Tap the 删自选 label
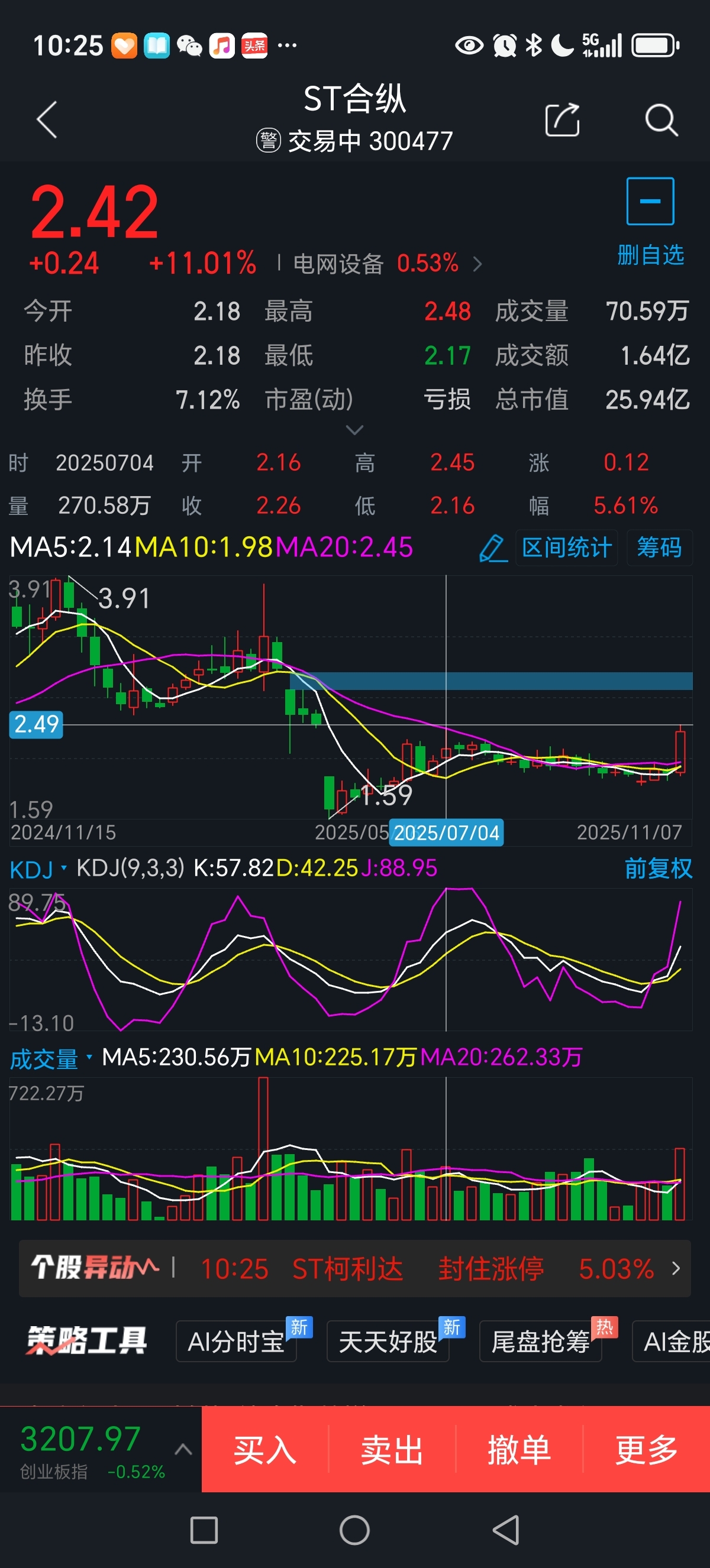Image resolution: width=710 pixels, height=1568 pixels. coord(650,254)
